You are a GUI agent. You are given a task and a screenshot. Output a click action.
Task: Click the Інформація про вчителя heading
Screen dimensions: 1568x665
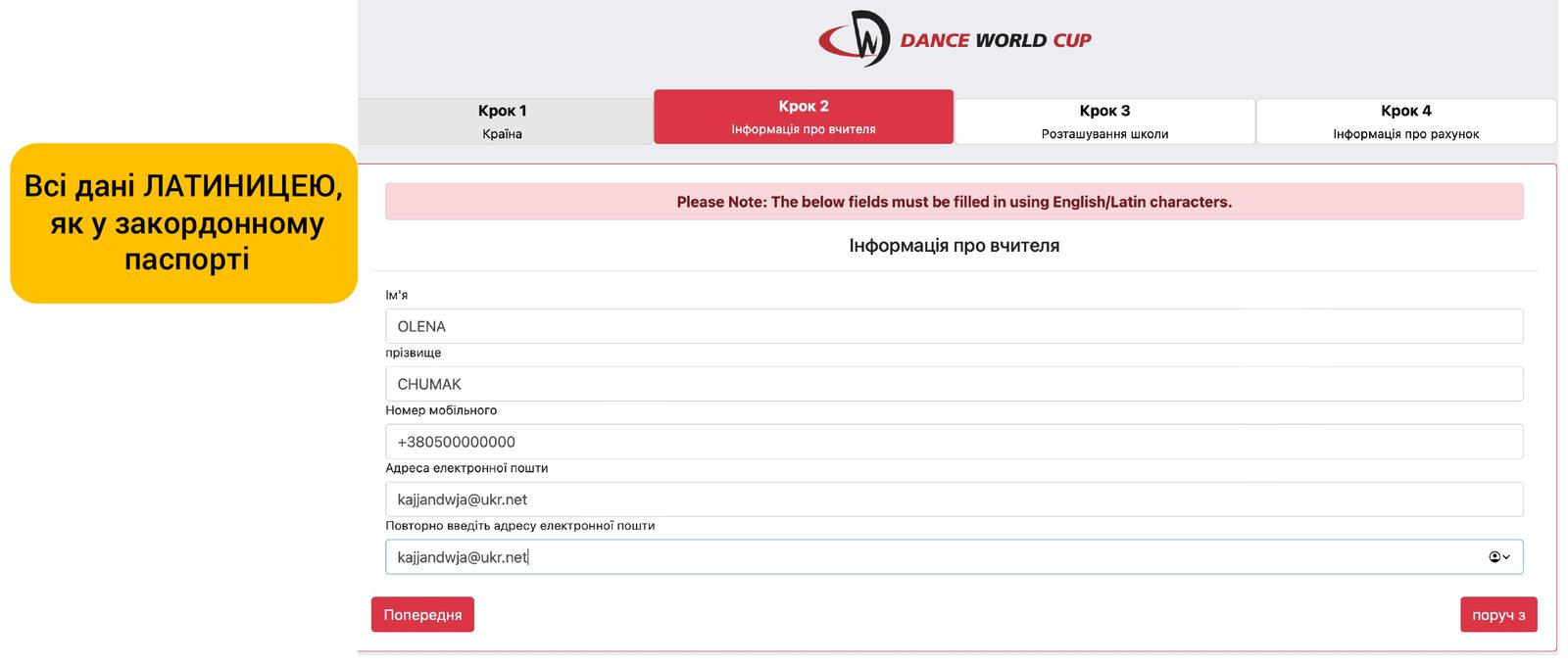(955, 246)
